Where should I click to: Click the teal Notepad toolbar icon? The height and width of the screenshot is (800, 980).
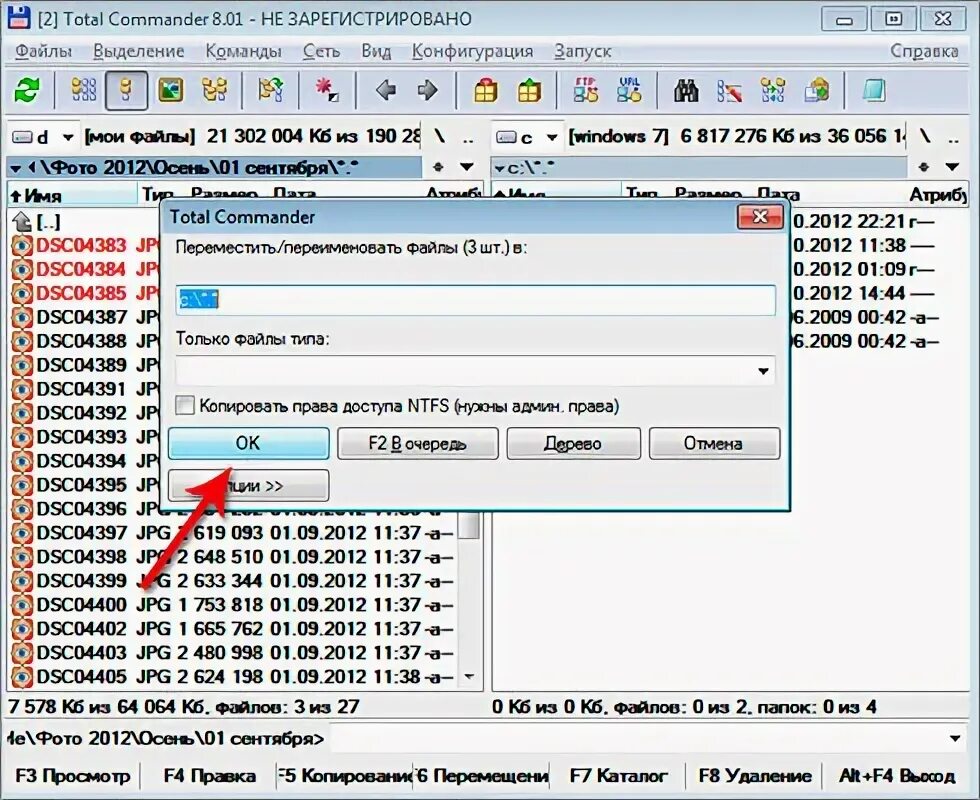coord(873,91)
